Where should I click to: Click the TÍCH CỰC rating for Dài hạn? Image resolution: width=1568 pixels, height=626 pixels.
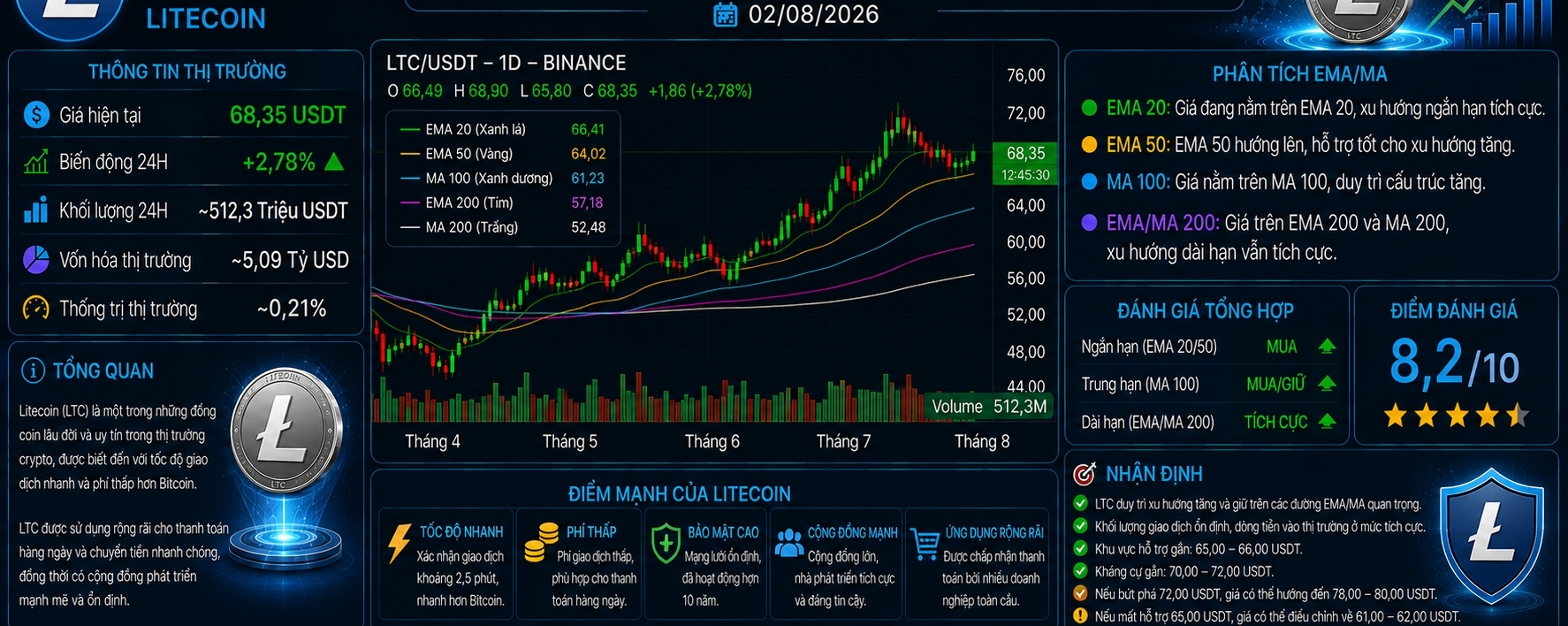coord(1275,422)
